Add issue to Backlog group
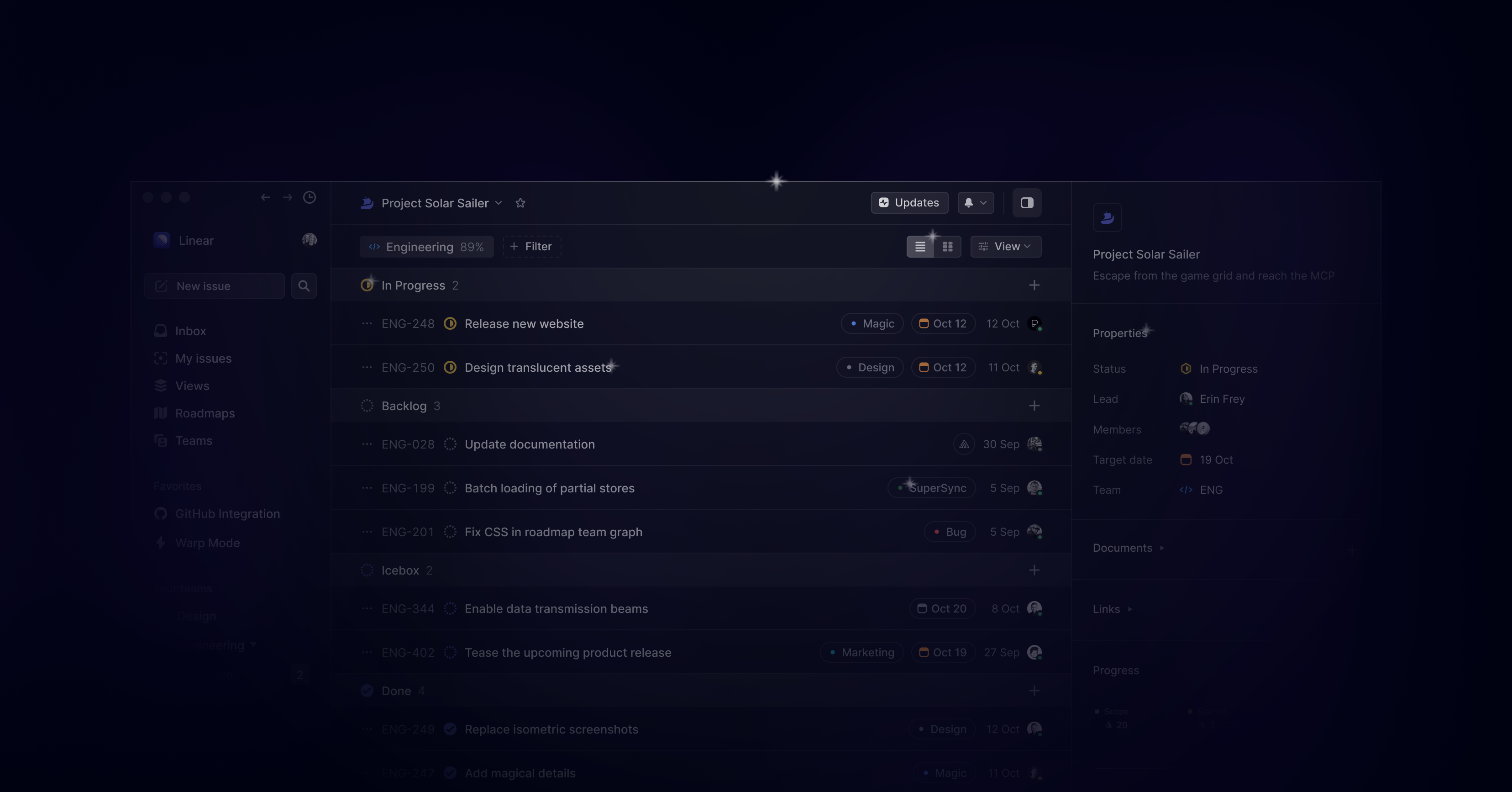Viewport: 1512px width, 792px height. [x=1034, y=406]
